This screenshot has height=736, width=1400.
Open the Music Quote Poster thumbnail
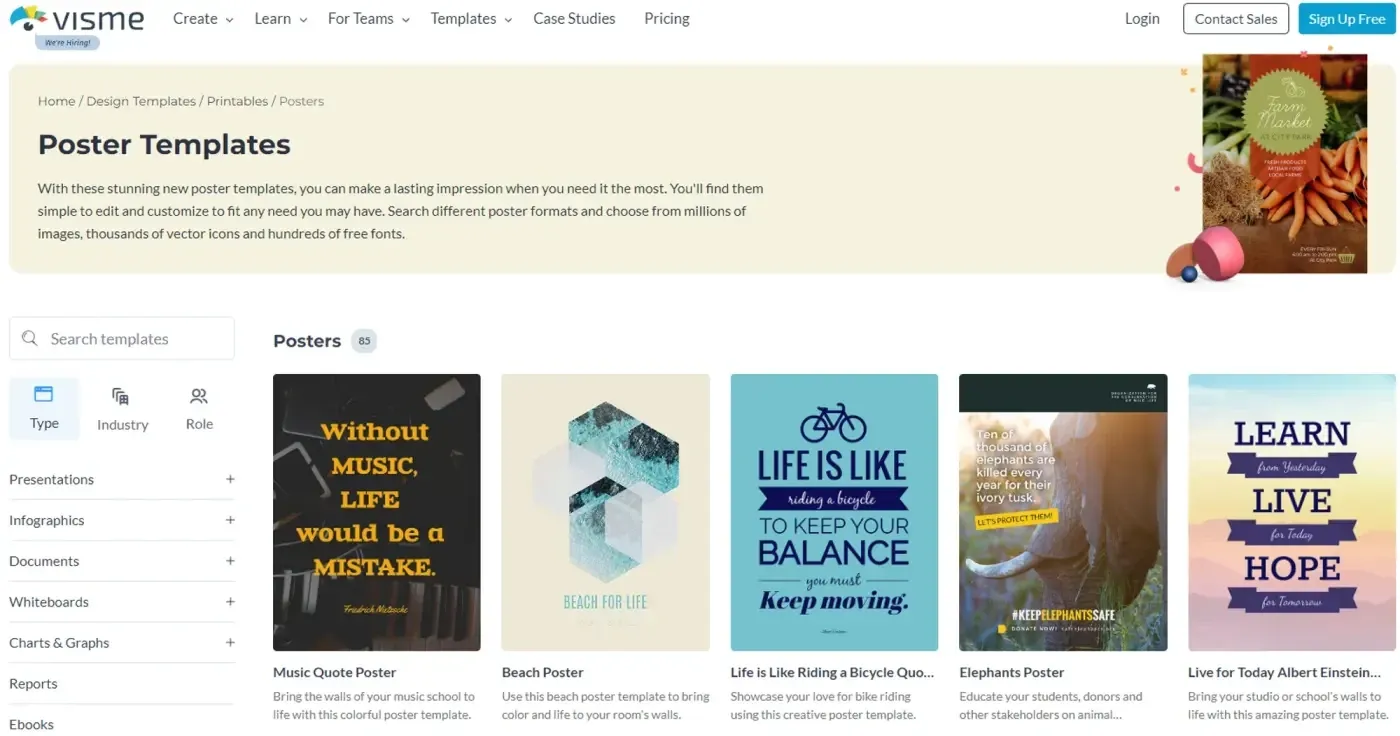pyautogui.click(x=376, y=512)
